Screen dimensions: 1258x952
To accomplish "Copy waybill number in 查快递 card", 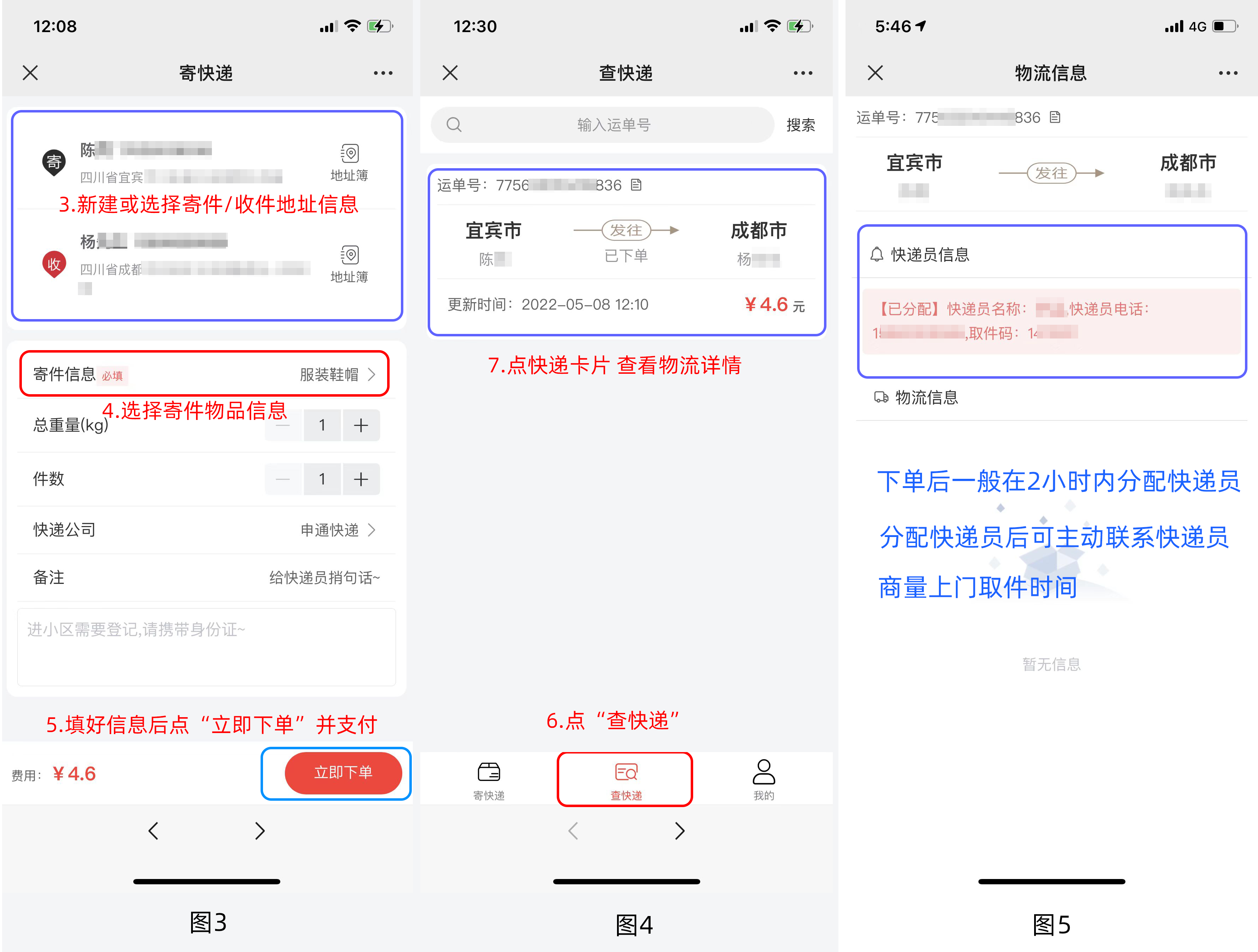I will coord(636,185).
